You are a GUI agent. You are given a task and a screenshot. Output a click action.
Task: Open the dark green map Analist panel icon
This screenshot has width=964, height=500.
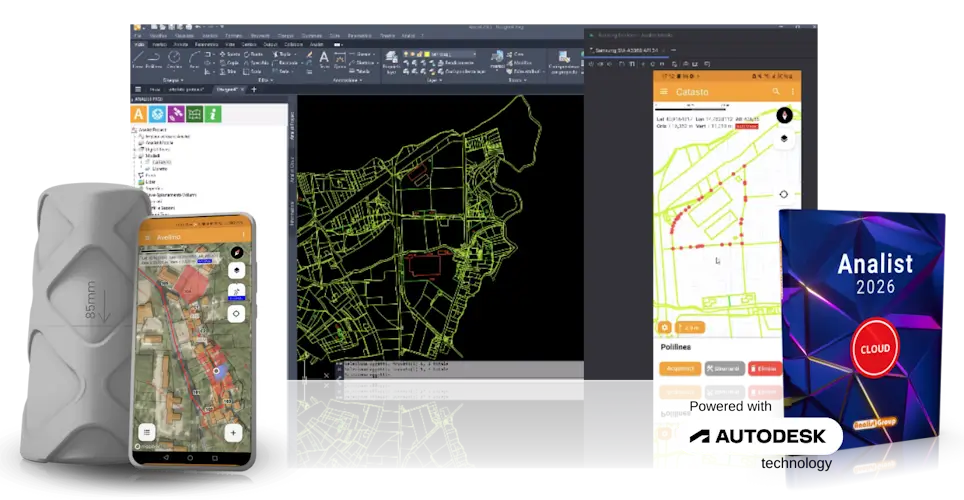point(194,114)
